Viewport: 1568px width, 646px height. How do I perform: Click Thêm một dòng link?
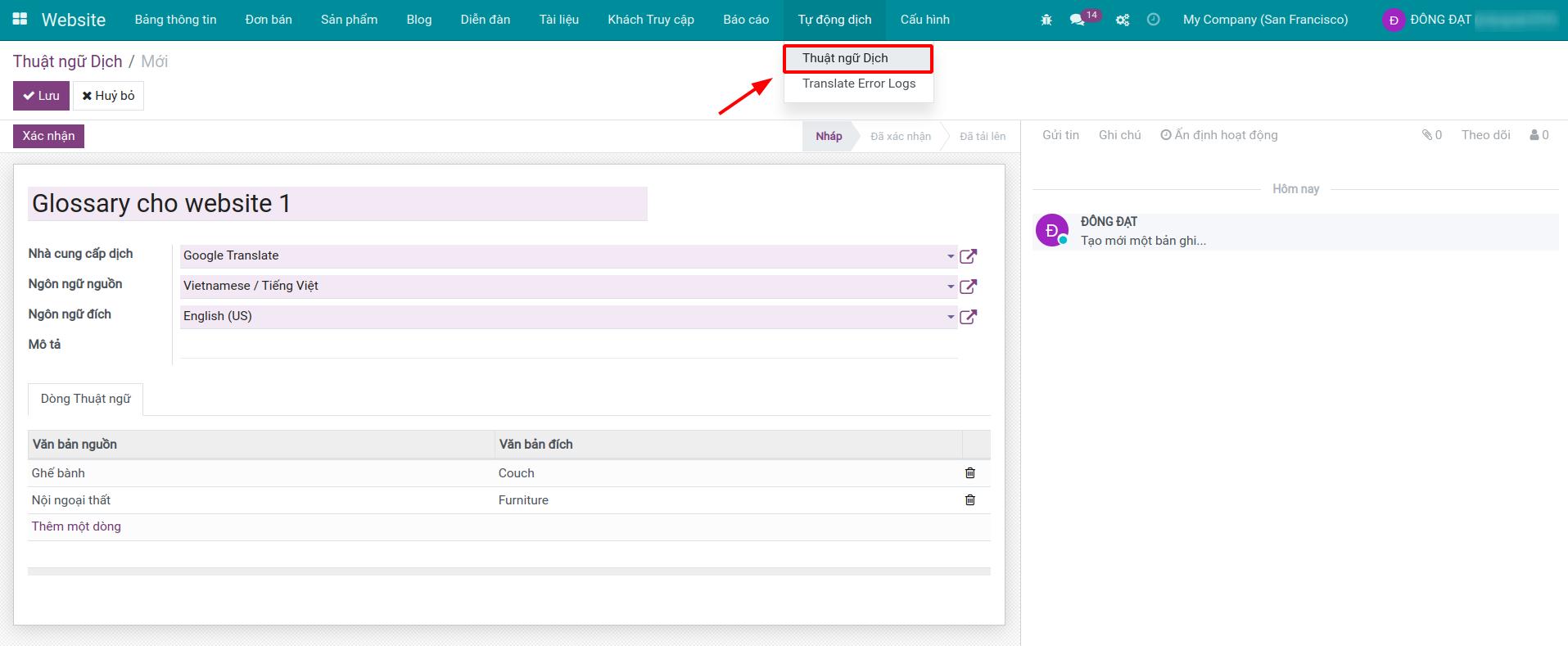[76, 526]
